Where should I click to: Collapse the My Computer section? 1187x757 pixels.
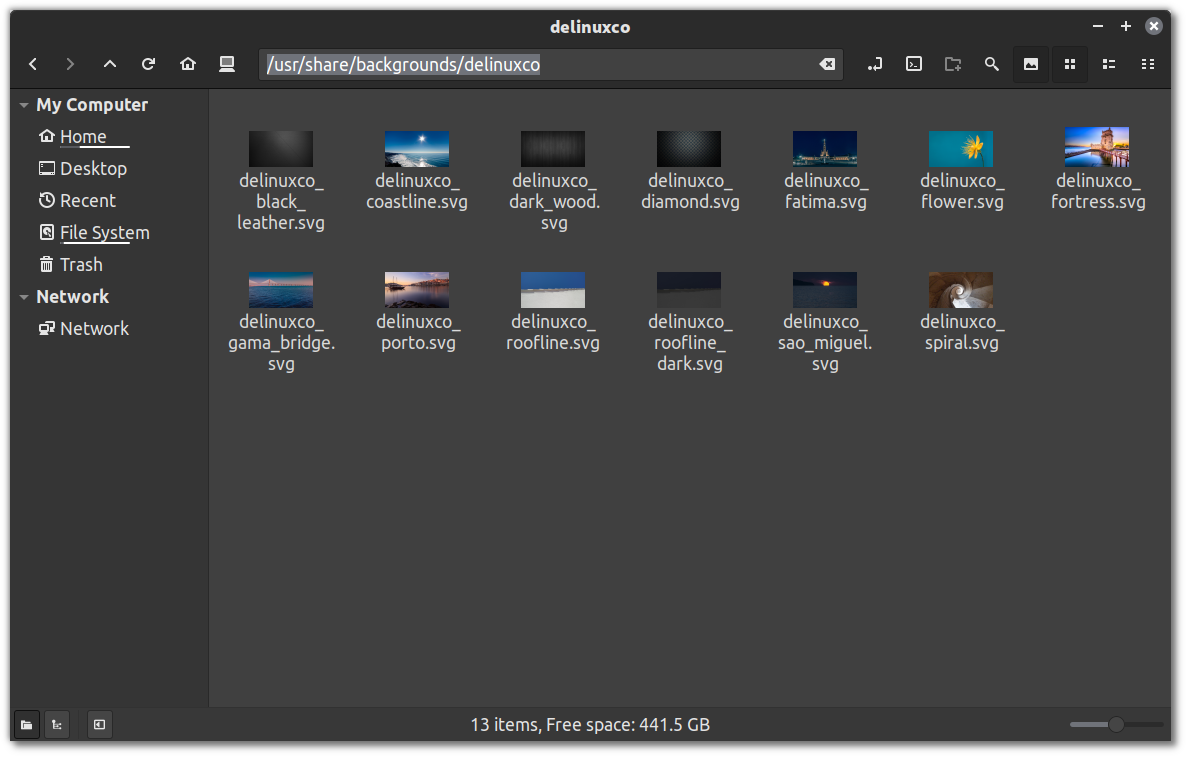[22, 104]
